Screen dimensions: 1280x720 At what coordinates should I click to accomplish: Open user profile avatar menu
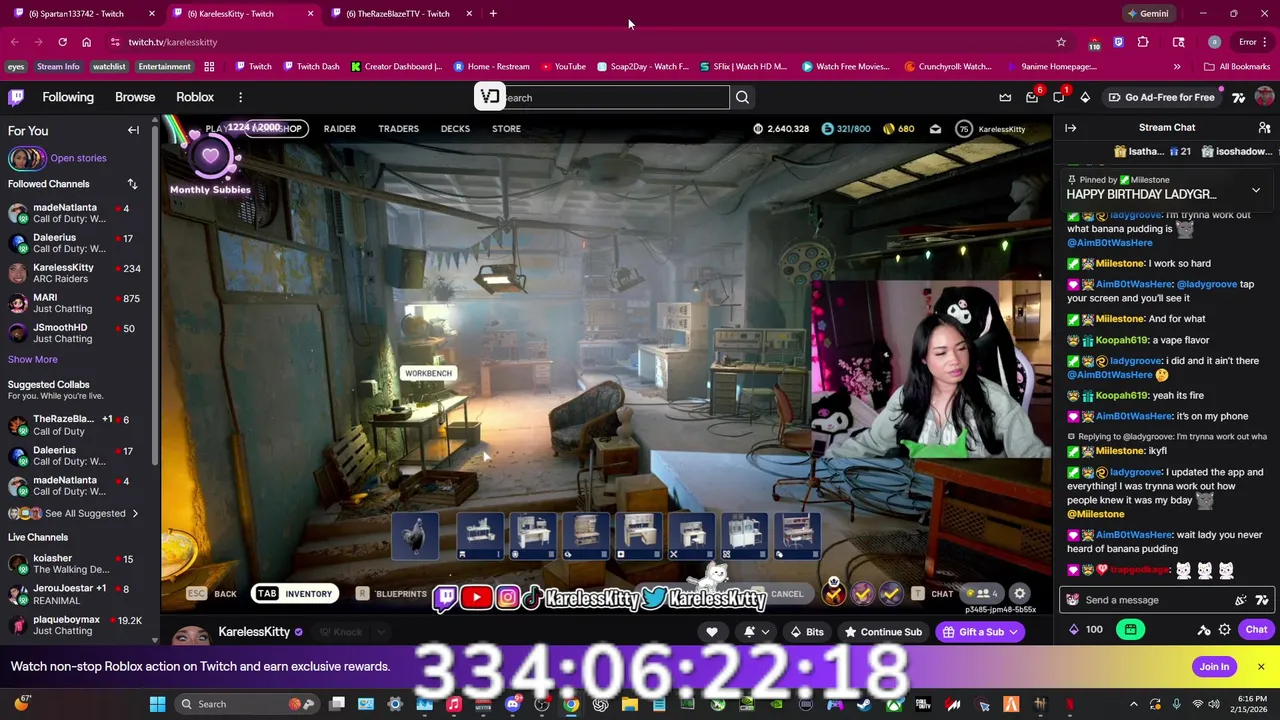1265,97
